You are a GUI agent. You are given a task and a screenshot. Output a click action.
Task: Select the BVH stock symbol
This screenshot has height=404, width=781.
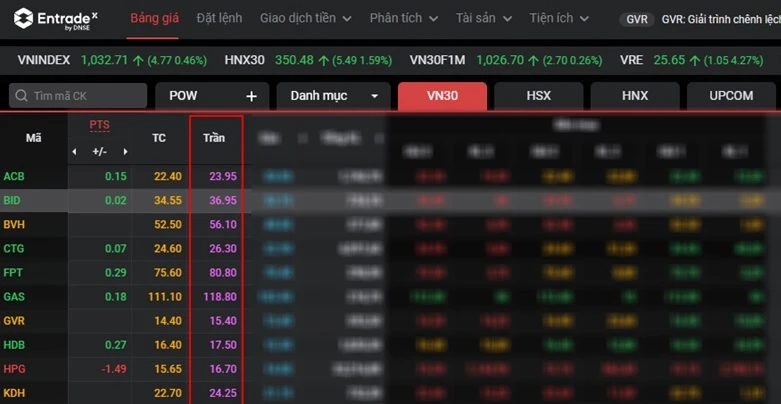pos(14,224)
